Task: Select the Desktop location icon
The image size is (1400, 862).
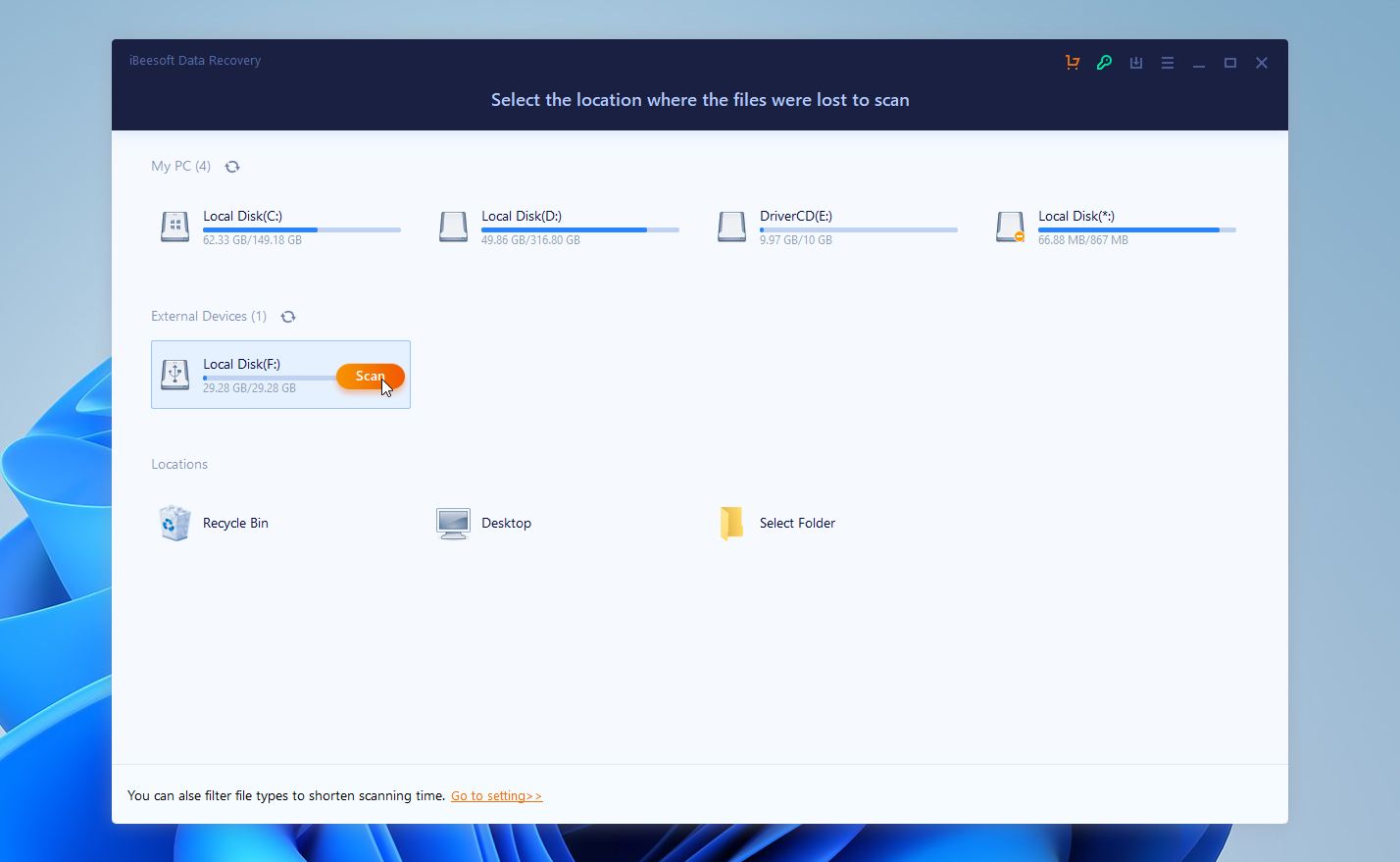Action: click(452, 523)
